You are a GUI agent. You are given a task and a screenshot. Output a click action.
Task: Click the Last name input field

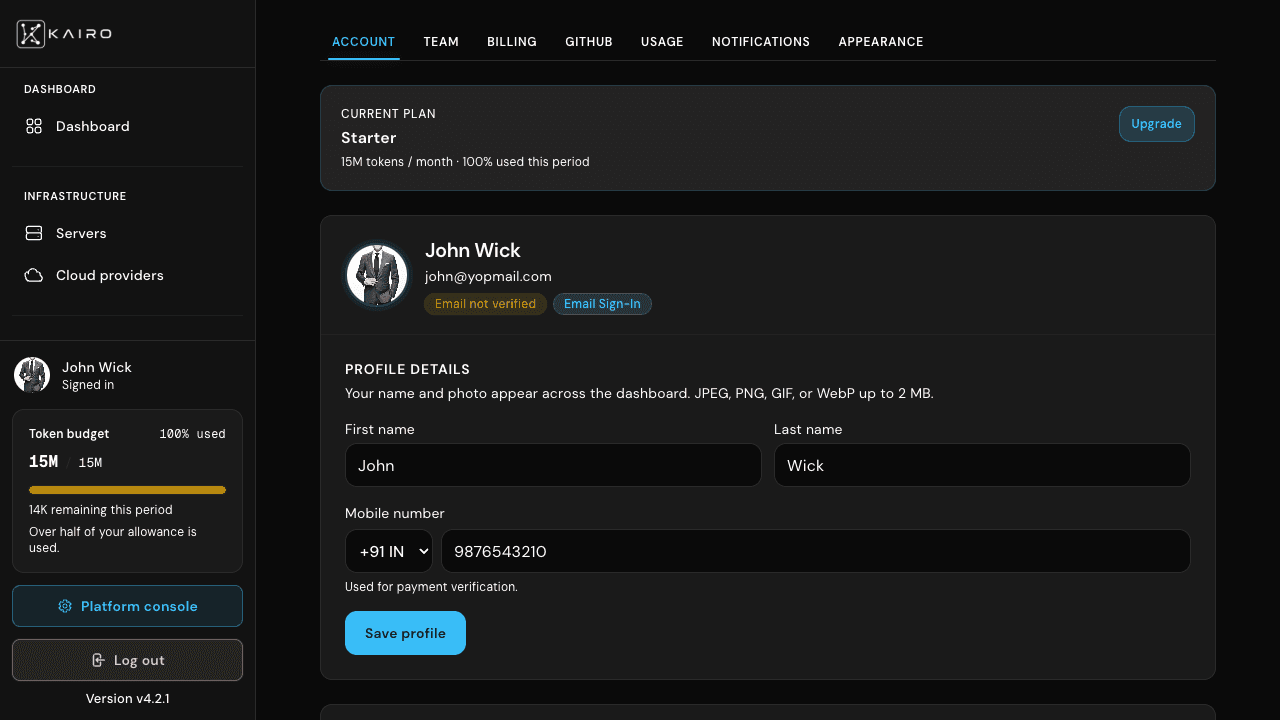pyautogui.click(x=982, y=465)
